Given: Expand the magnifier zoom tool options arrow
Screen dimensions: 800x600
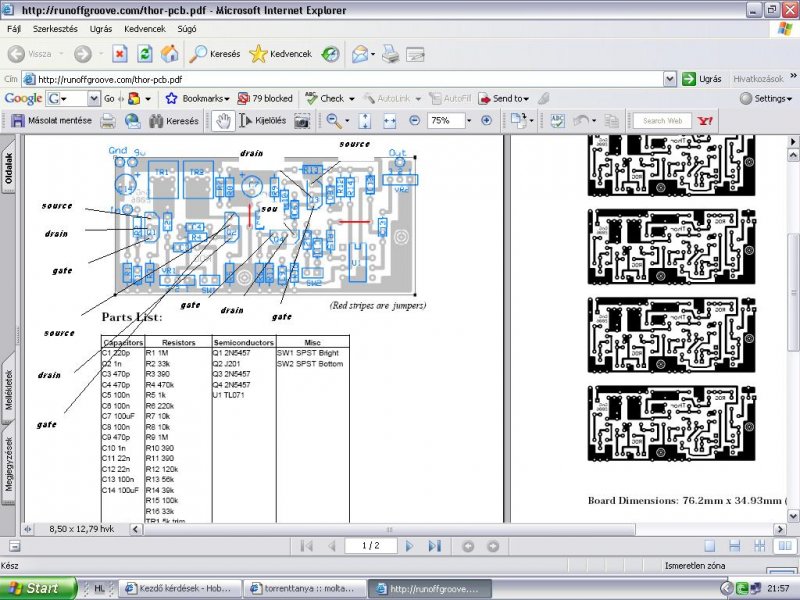Looking at the screenshot, I should pyautogui.click(x=347, y=121).
